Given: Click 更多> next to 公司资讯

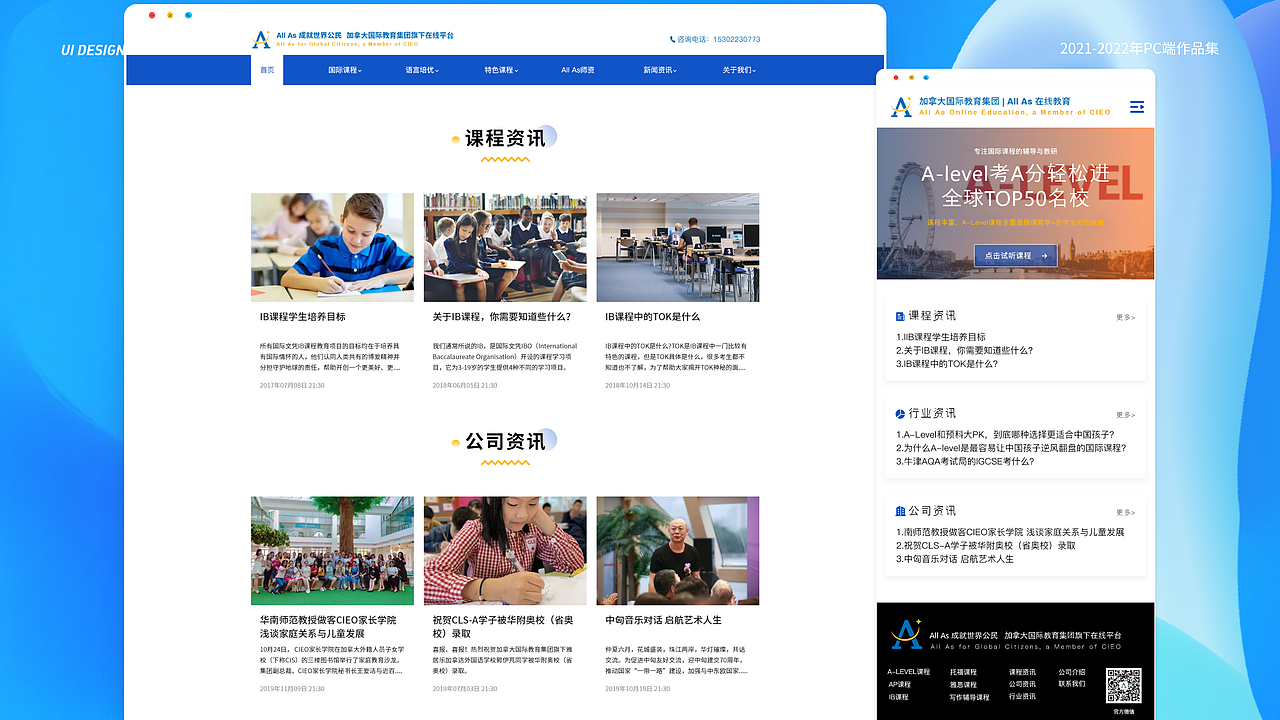Looking at the screenshot, I should pos(1126,512).
